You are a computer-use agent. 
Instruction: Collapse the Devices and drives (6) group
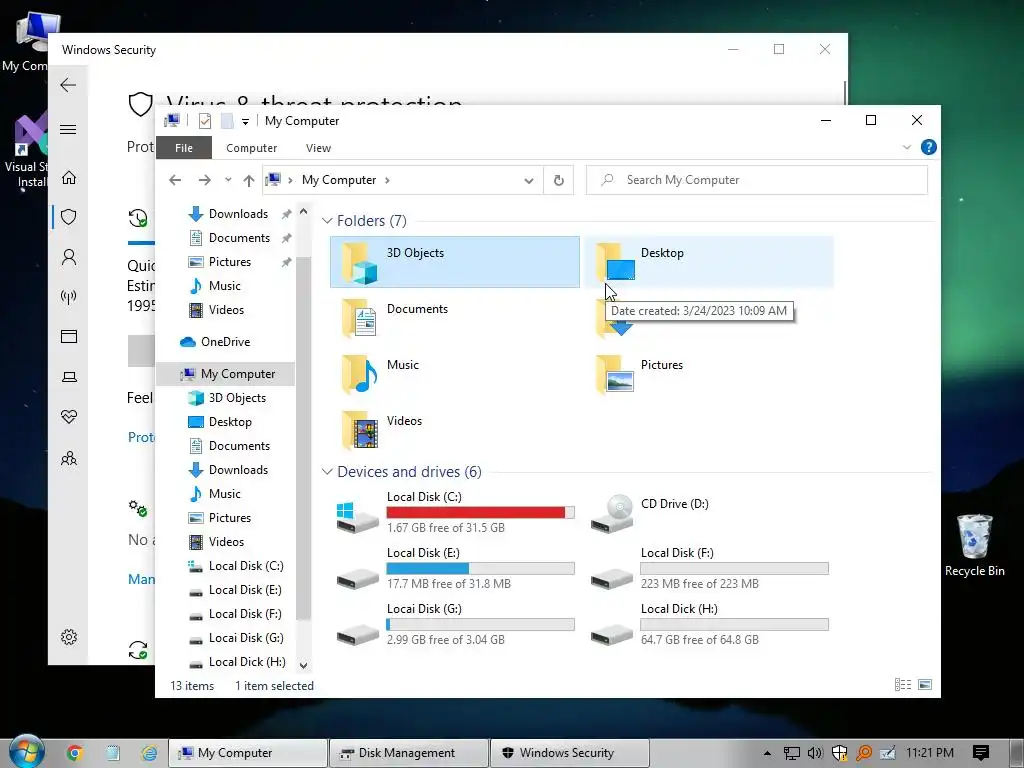click(x=327, y=472)
